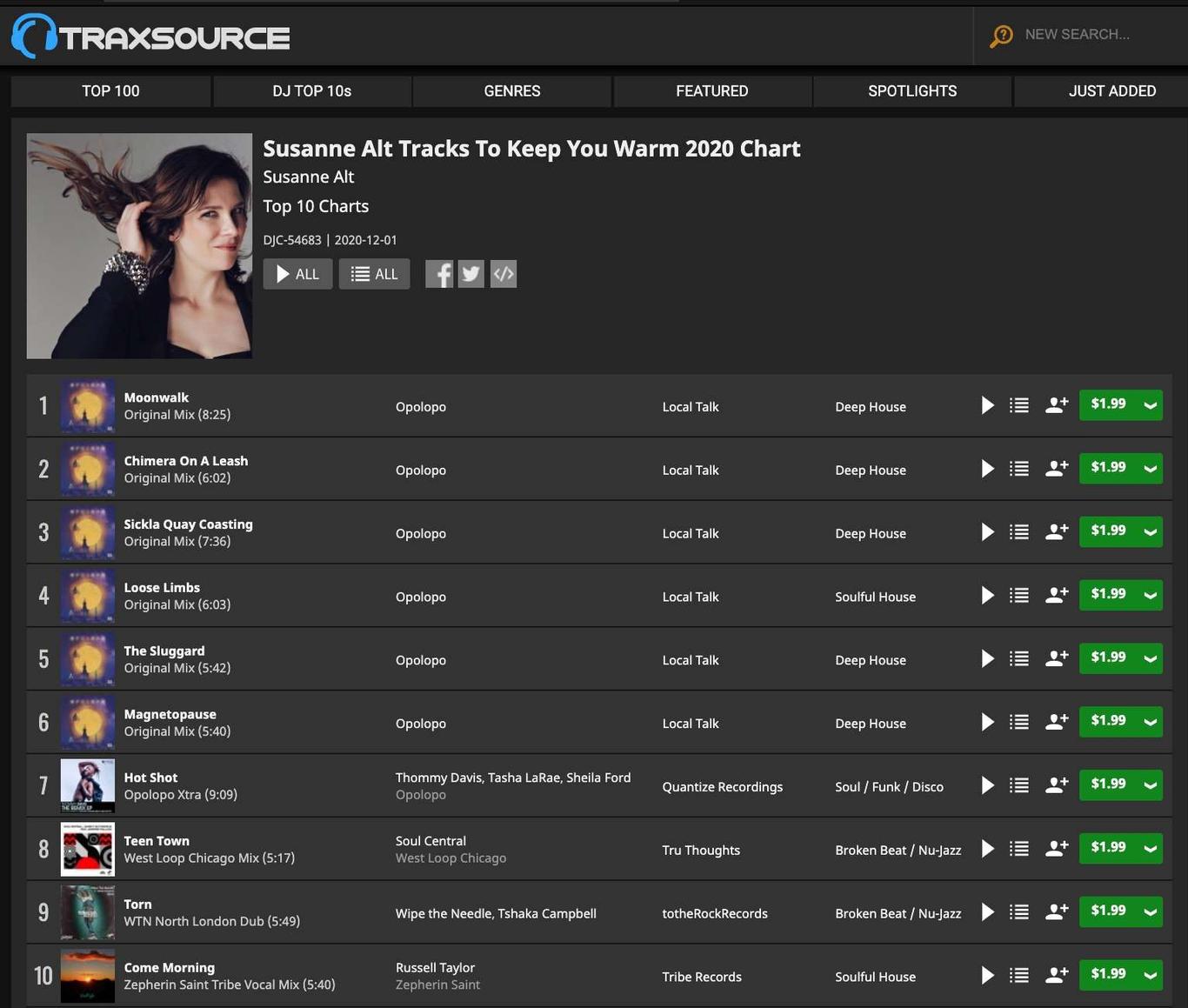Open Torn track title link

pos(137,905)
